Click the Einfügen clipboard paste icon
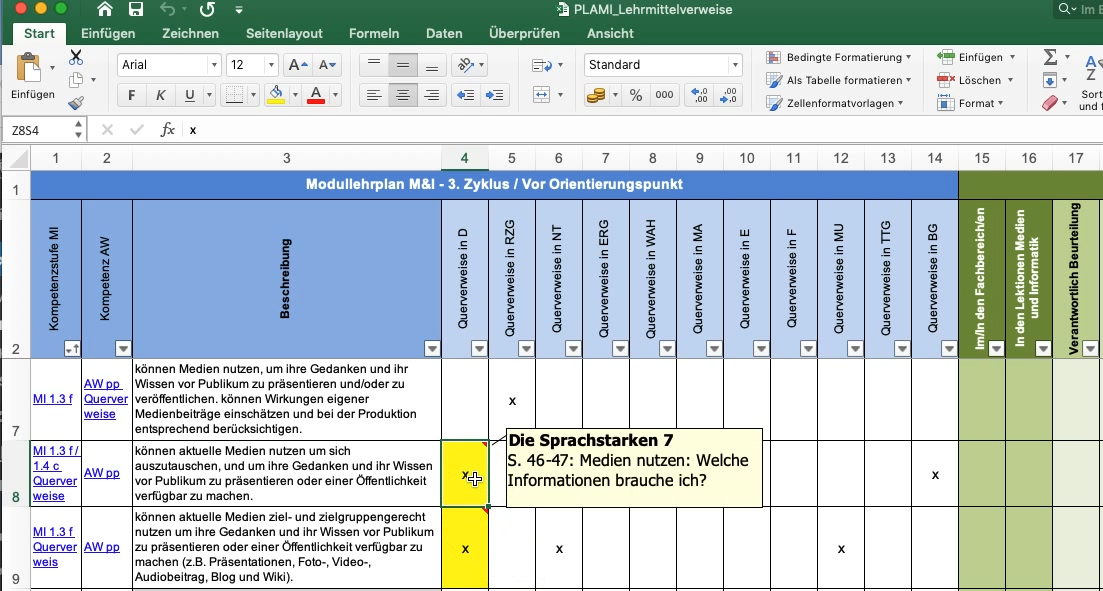This screenshot has height=591, width=1103. (x=28, y=68)
